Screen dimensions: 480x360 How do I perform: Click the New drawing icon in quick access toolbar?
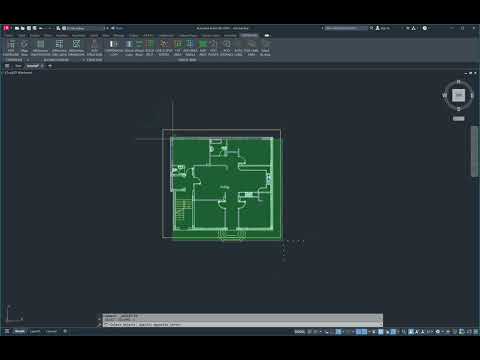click(x=17, y=28)
